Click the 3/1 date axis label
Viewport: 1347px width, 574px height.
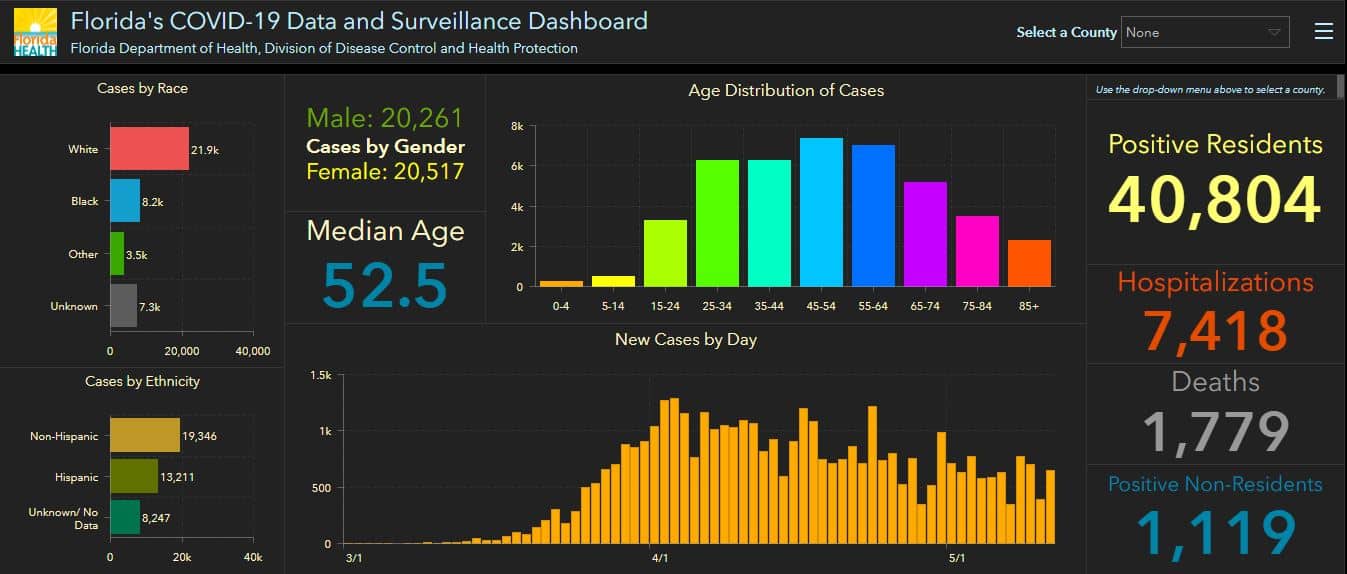pyautogui.click(x=353, y=557)
